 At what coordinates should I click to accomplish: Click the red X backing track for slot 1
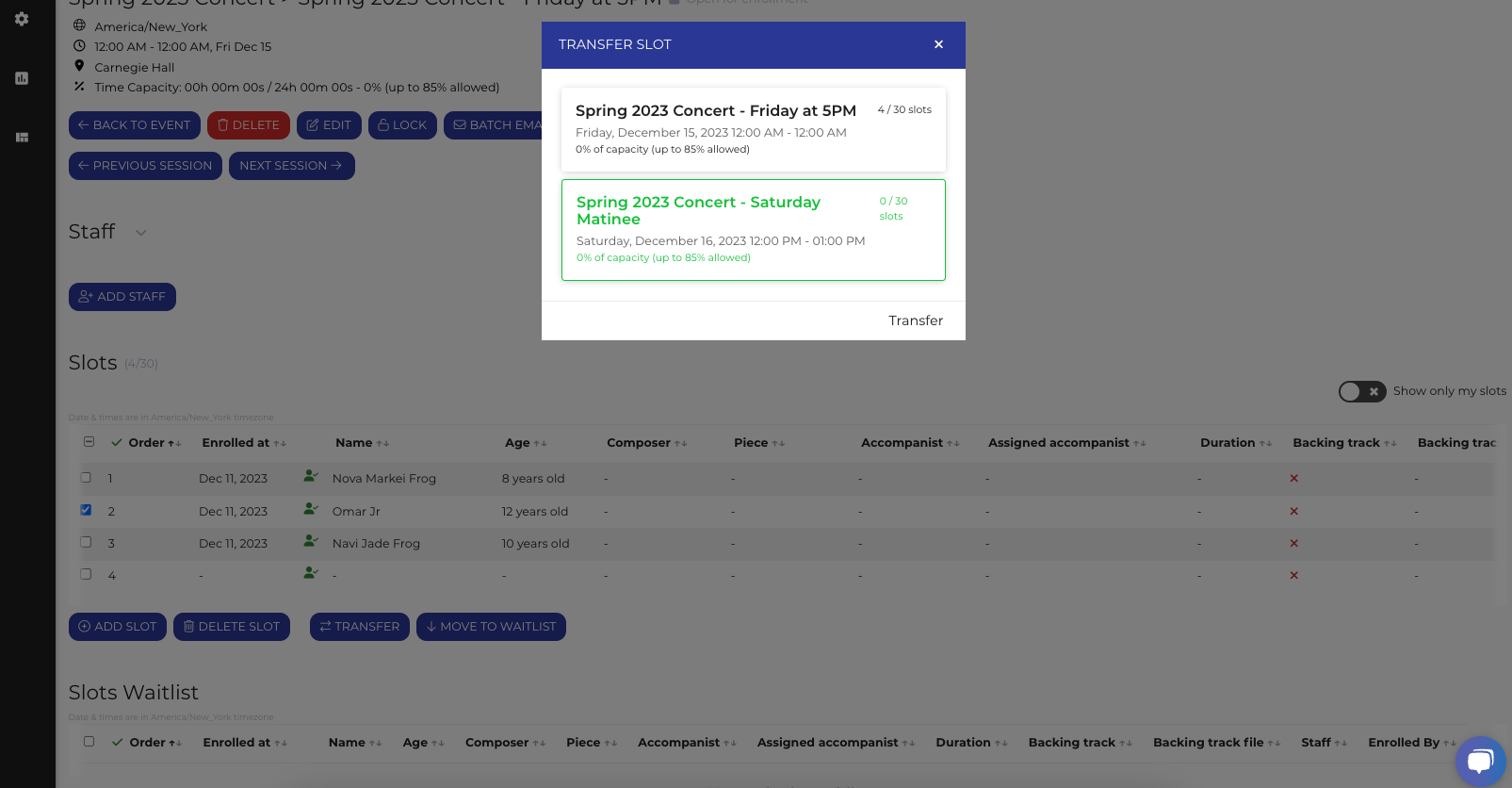[x=1293, y=479]
